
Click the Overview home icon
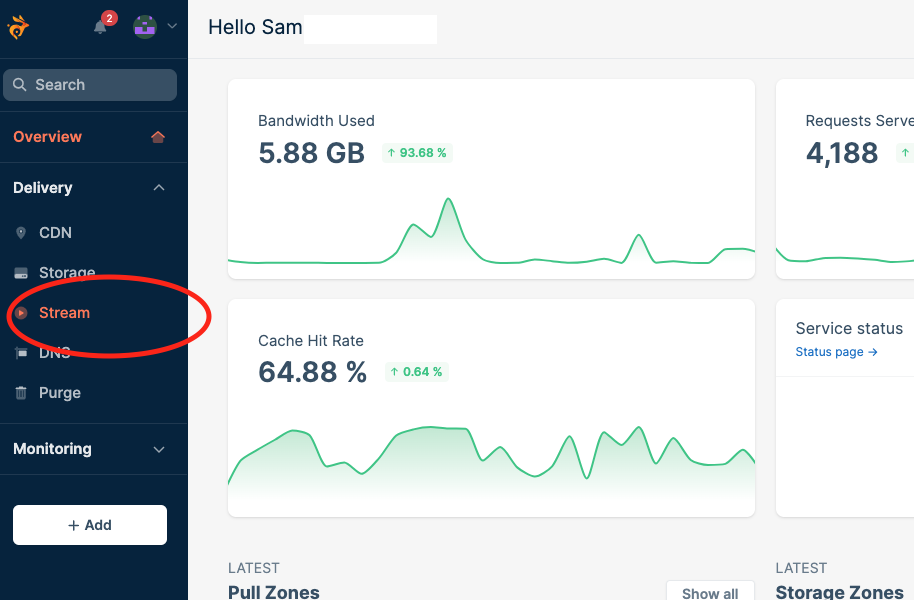pyautogui.click(x=158, y=137)
